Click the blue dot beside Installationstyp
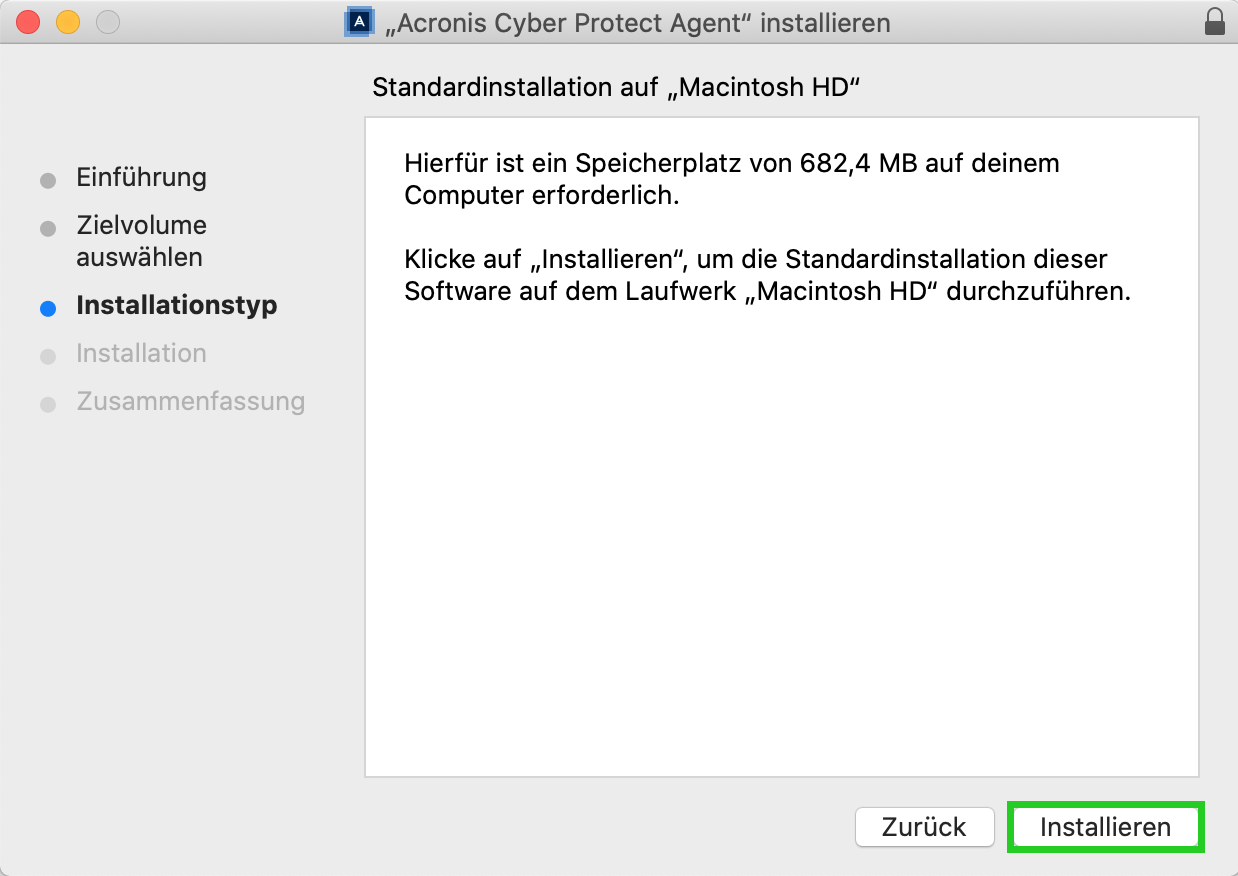The height and width of the screenshot is (876, 1238). [x=48, y=308]
